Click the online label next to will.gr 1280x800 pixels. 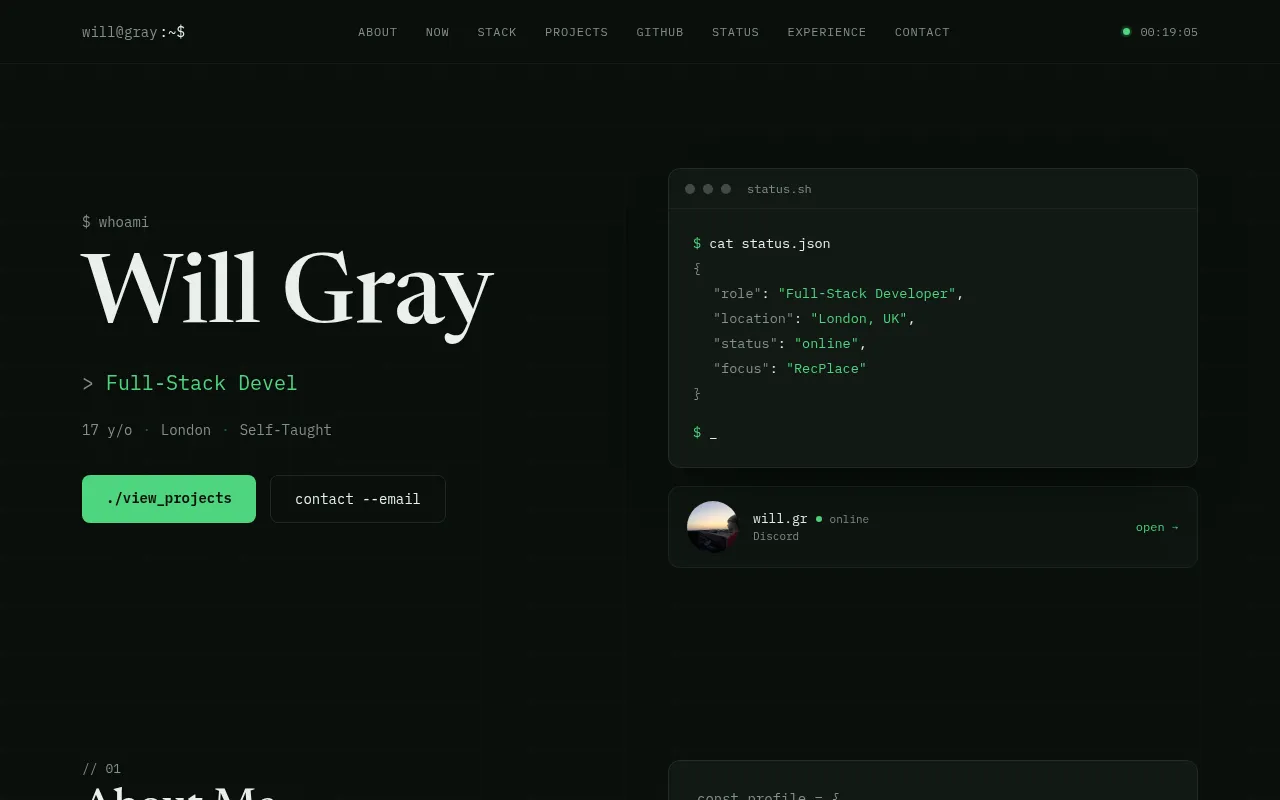tap(849, 519)
